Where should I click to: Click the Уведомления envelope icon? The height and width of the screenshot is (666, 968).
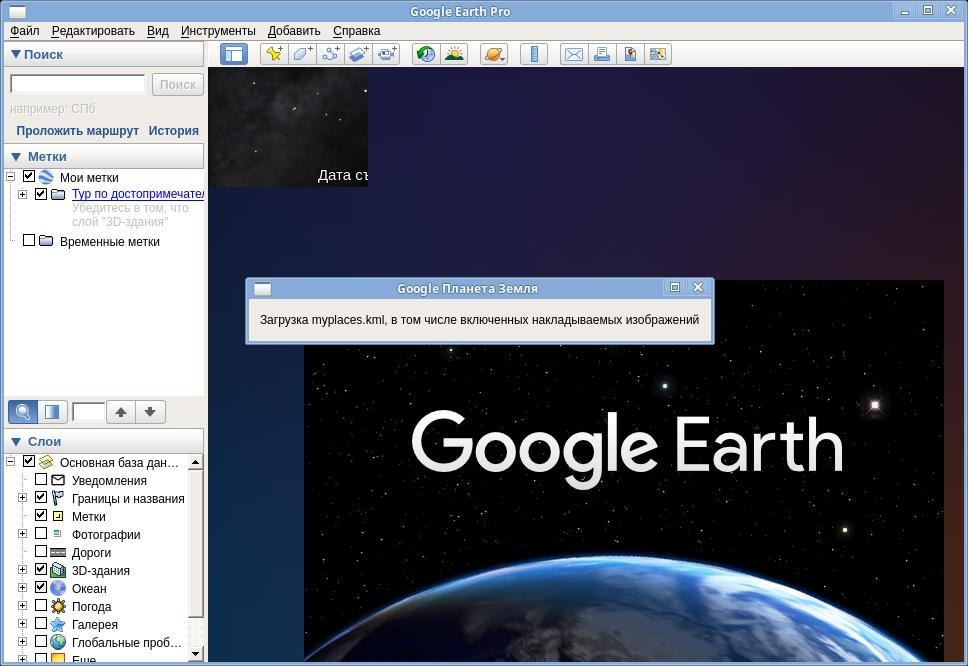pos(58,480)
